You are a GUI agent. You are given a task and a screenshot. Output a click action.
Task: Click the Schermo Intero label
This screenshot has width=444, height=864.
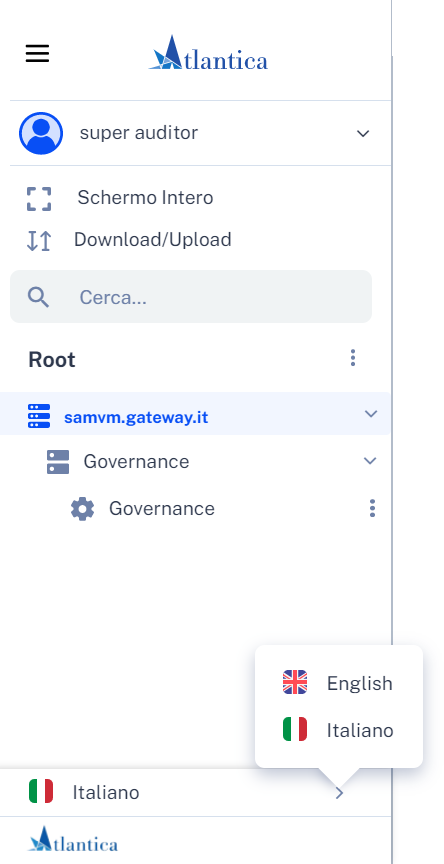145,198
